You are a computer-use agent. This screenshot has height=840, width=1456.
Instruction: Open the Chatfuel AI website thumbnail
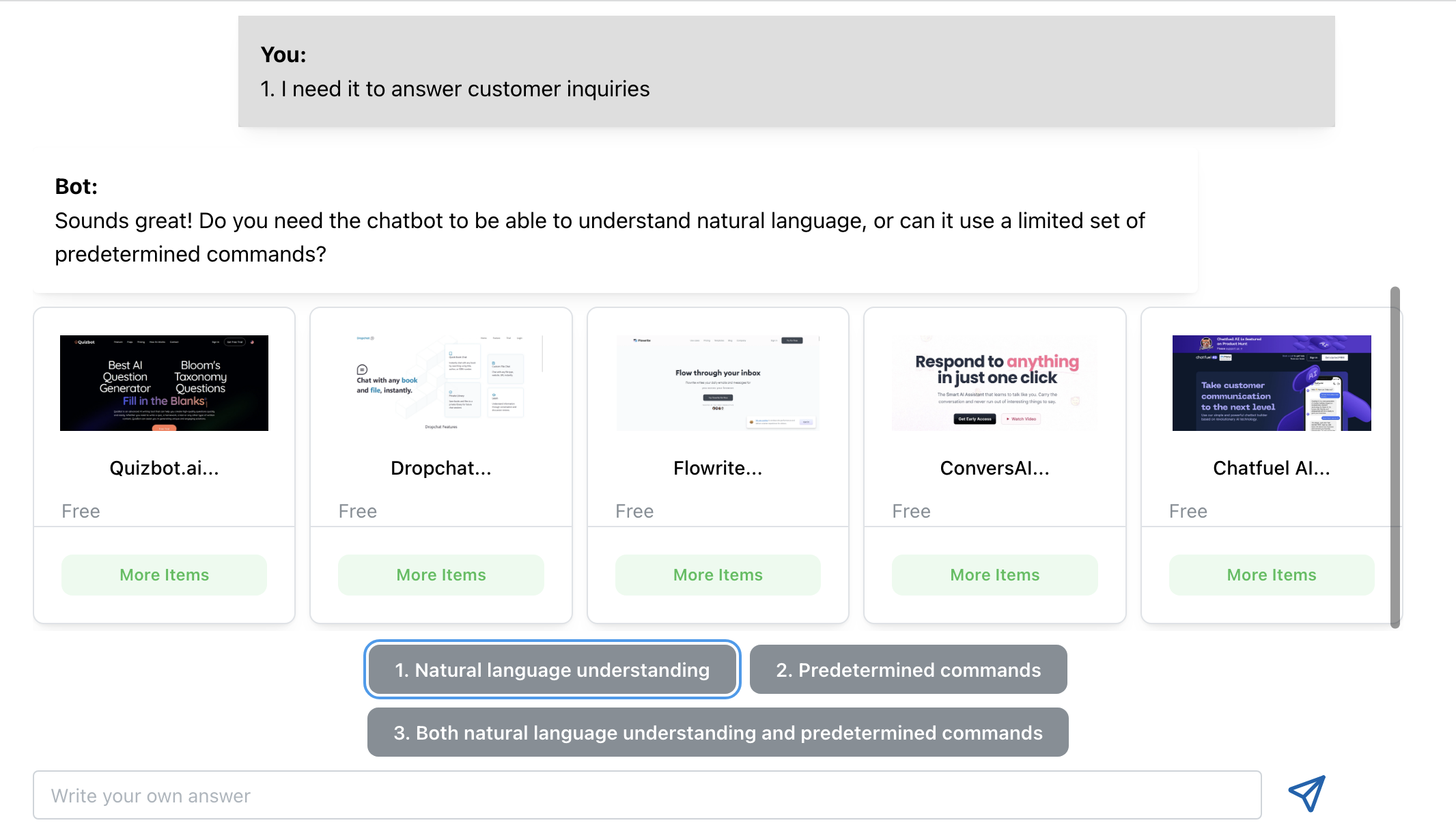click(x=1272, y=383)
